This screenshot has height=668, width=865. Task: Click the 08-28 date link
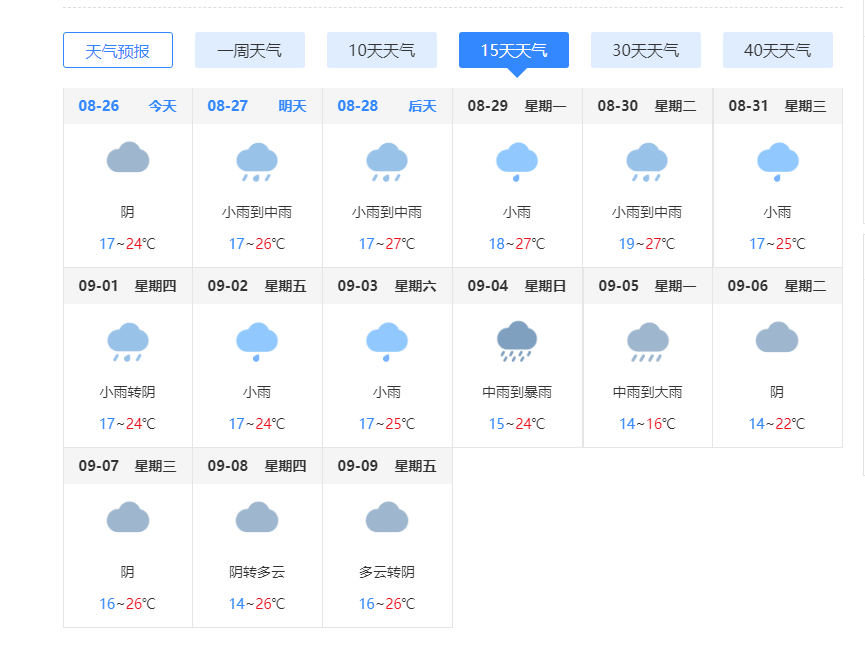pyautogui.click(x=357, y=106)
